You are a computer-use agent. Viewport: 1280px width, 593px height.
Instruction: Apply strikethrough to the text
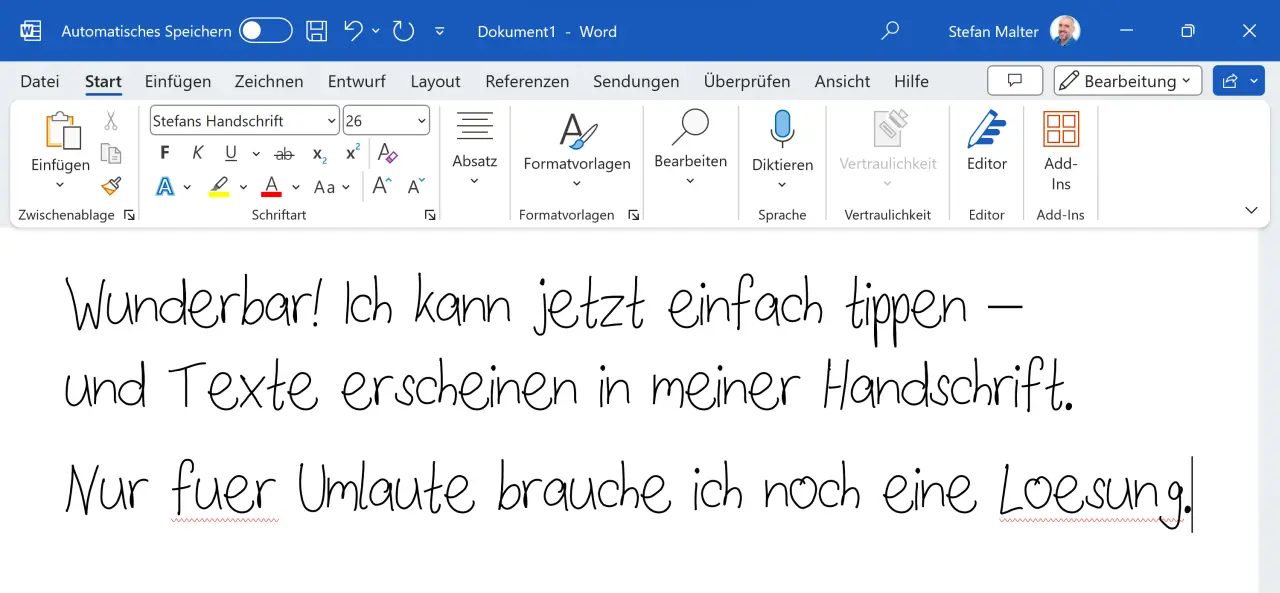tap(284, 152)
